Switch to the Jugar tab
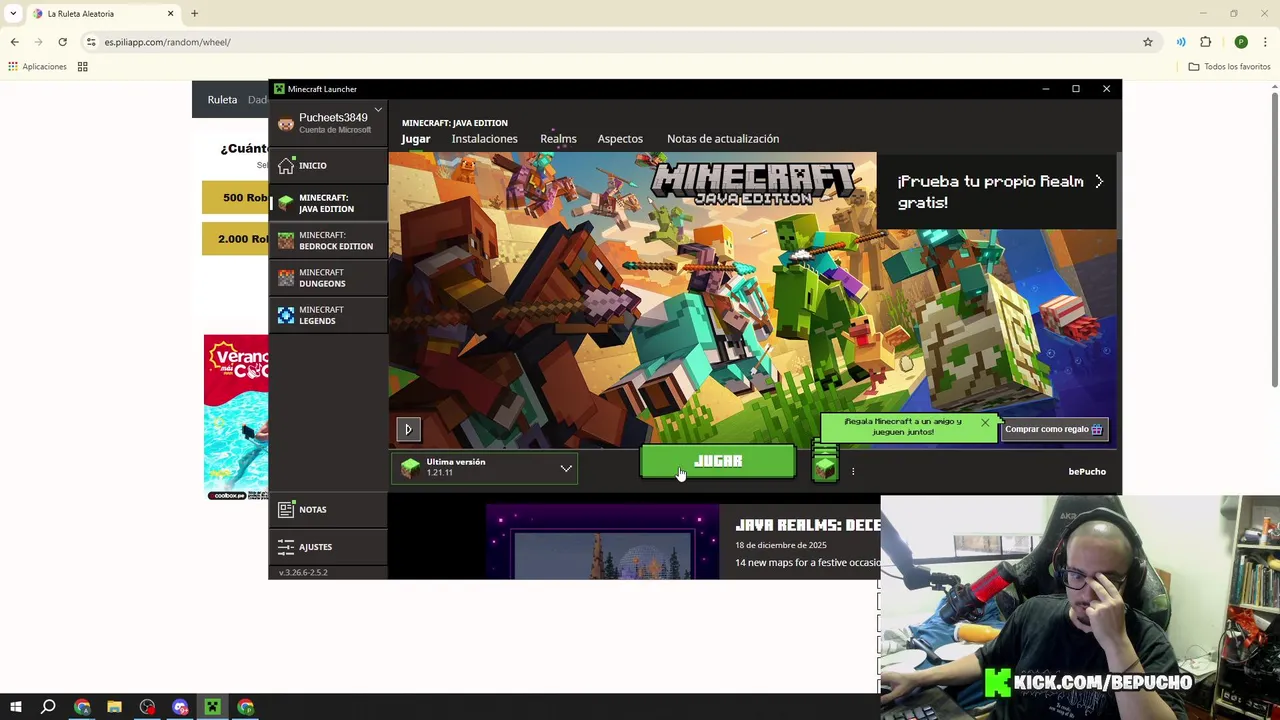This screenshot has height=720, width=1280. [416, 139]
